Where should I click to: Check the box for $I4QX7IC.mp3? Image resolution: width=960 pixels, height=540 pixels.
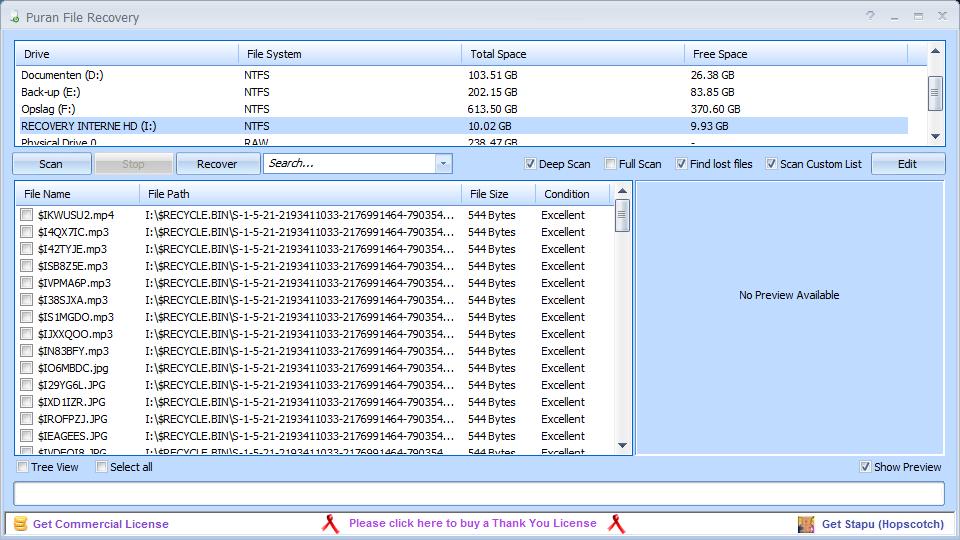click(x=26, y=232)
